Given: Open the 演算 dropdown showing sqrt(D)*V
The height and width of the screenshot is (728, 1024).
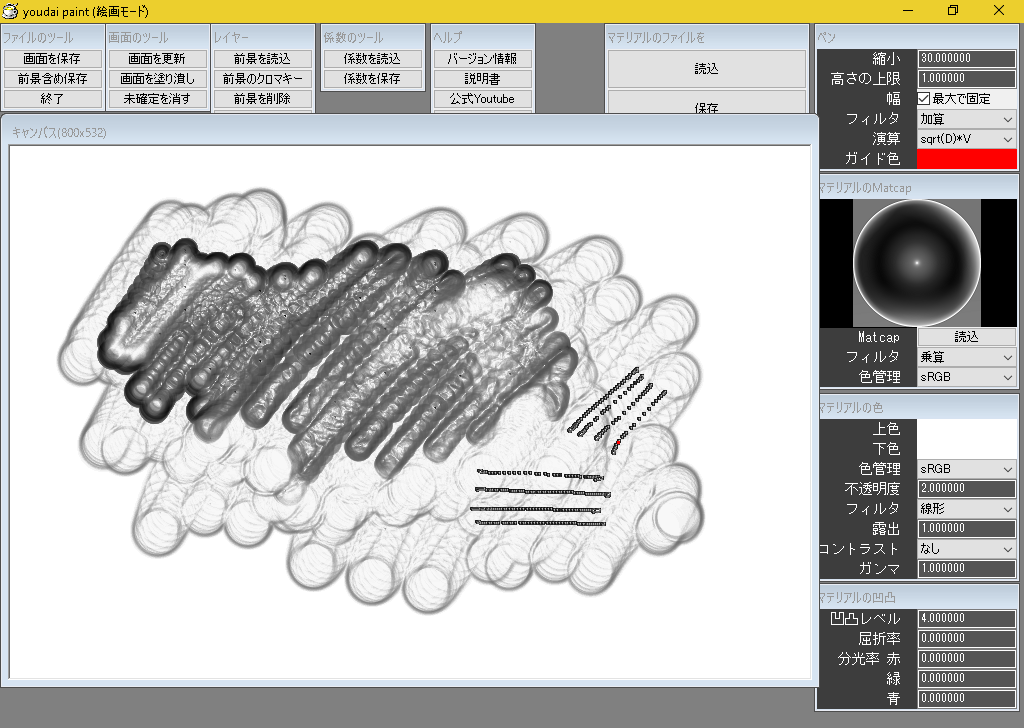Looking at the screenshot, I should [966, 138].
